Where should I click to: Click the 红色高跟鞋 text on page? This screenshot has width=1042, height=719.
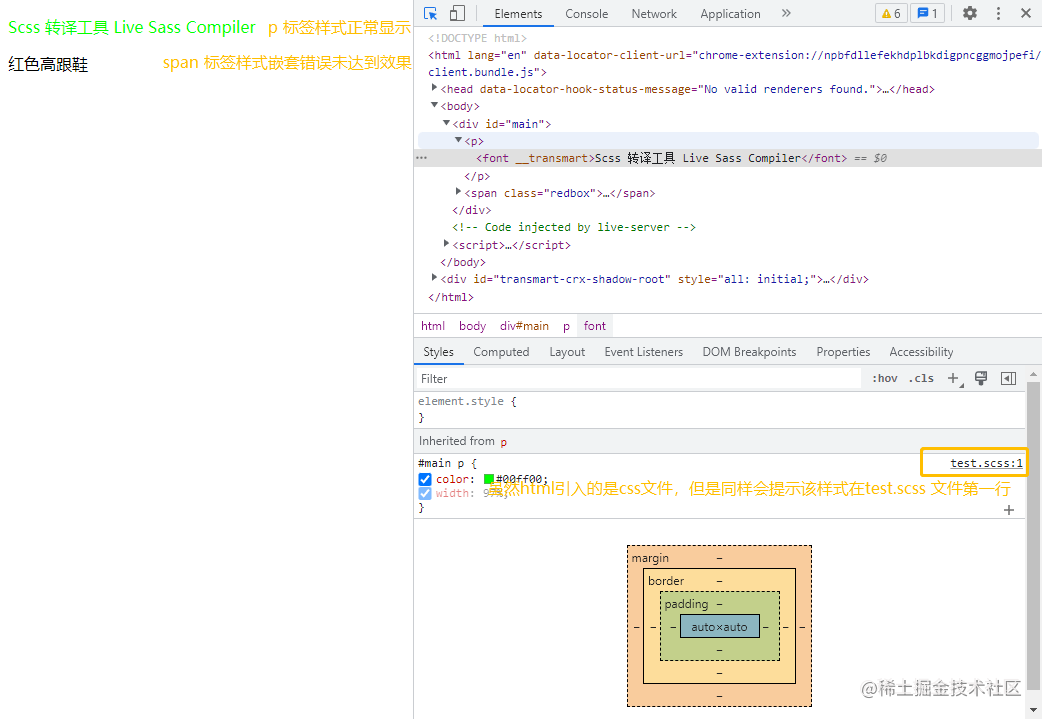(48, 64)
